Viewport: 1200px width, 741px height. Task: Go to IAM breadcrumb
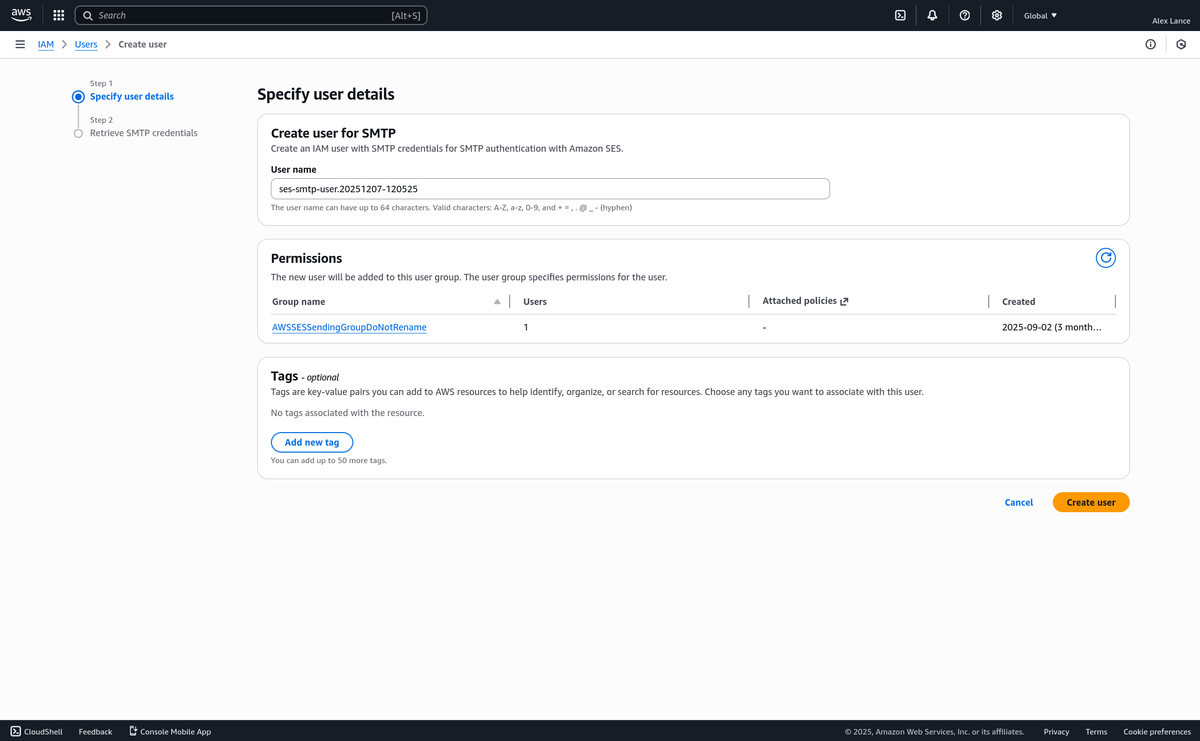pos(46,44)
